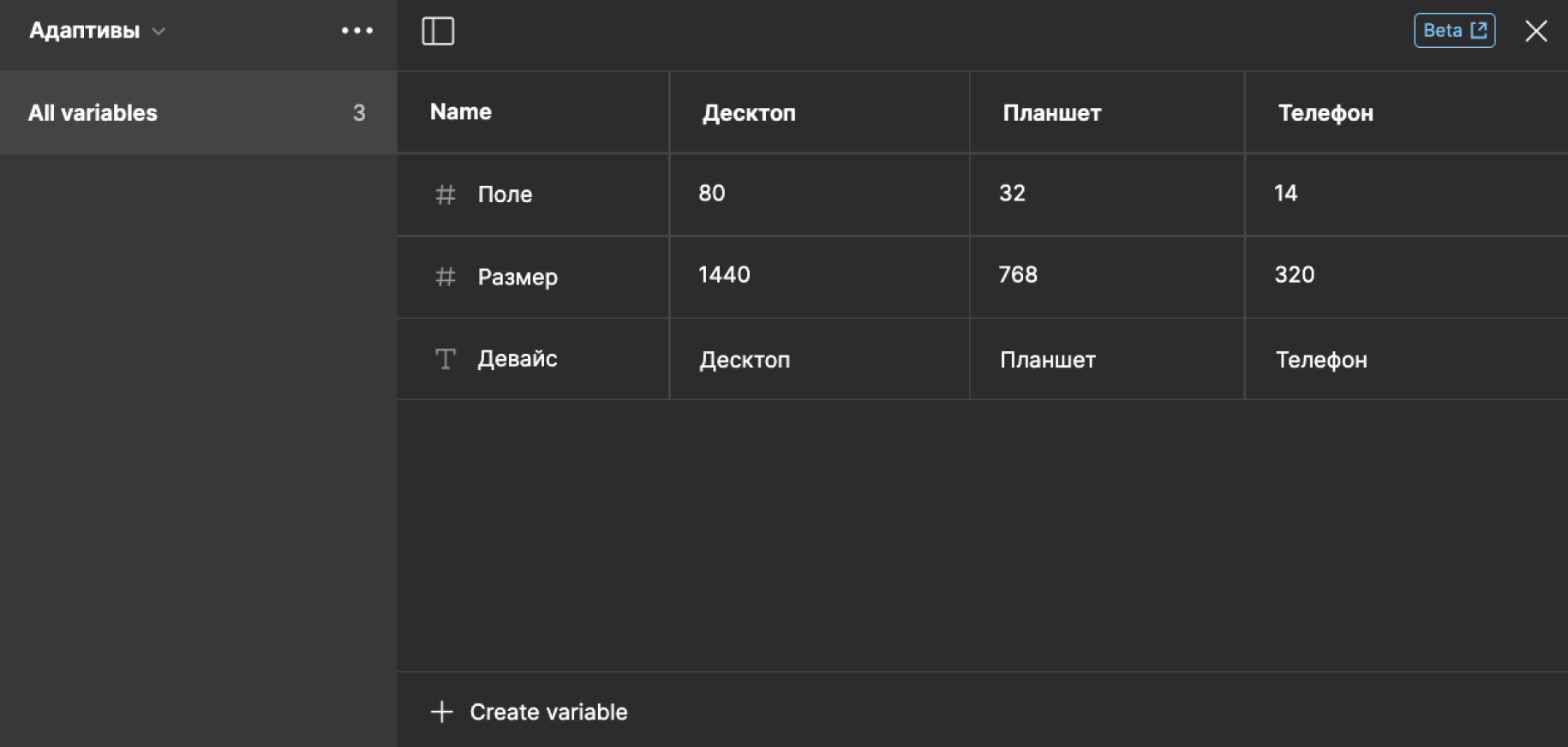The height and width of the screenshot is (747, 1568).
Task: Click the Телефон mode column header
Action: tap(1325, 113)
